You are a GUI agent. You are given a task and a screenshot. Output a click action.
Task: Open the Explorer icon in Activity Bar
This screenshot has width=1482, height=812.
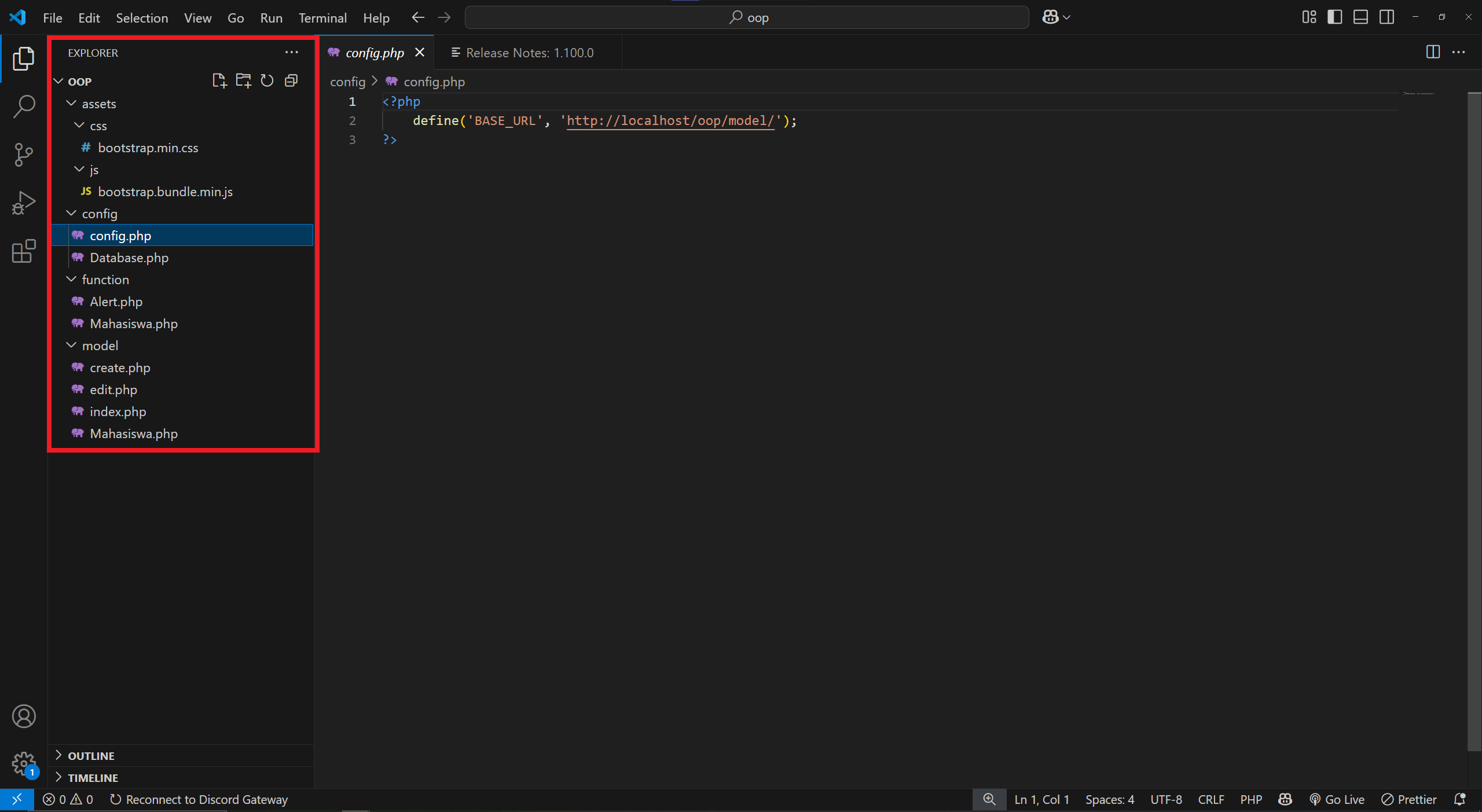click(24, 58)
